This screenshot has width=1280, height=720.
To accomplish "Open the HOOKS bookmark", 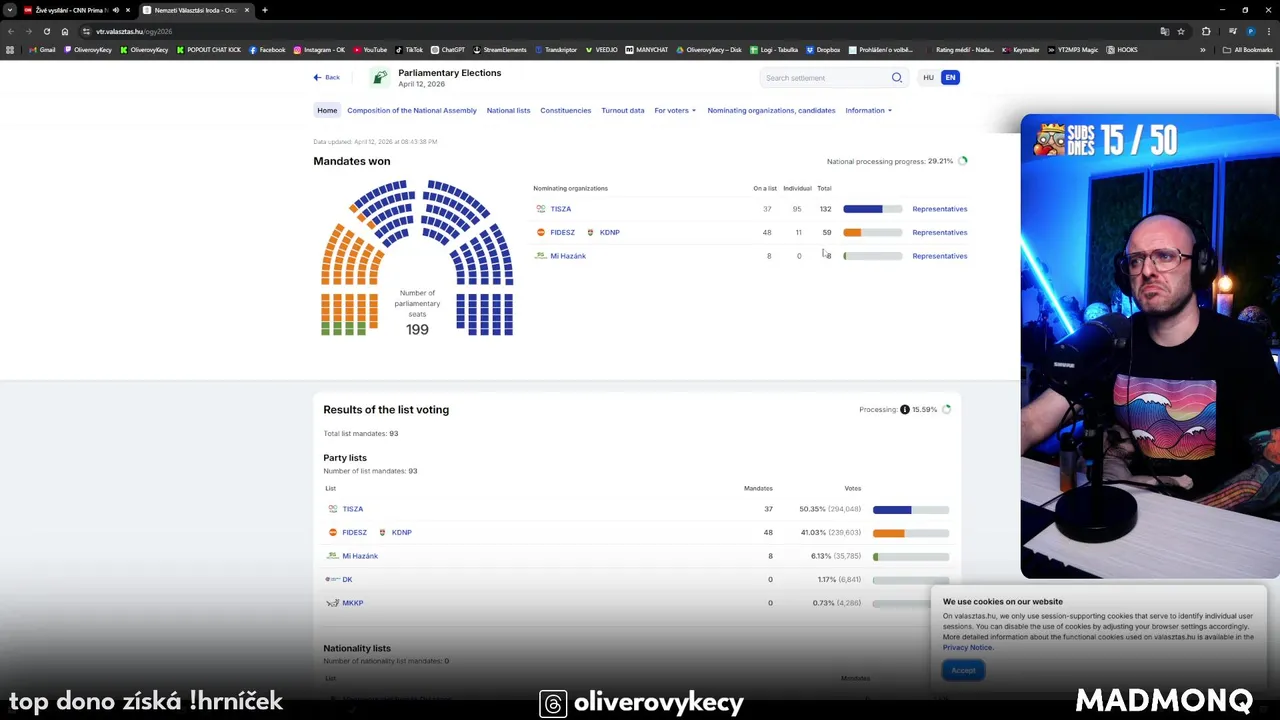I will 1122,50.
